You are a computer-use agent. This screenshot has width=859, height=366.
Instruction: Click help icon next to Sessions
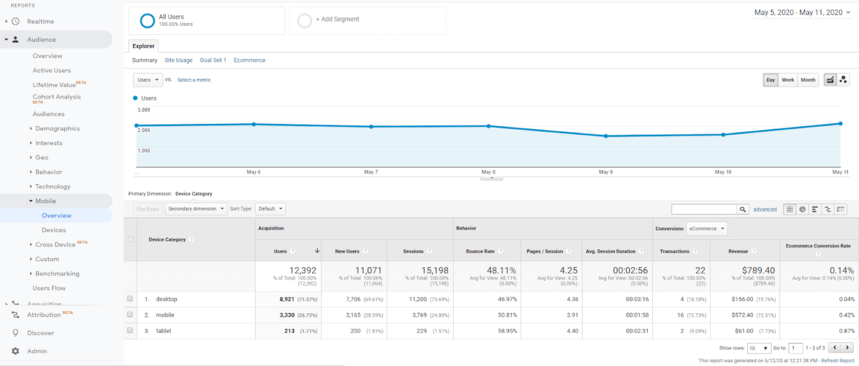pyautogui.click(x=429, y=251)
